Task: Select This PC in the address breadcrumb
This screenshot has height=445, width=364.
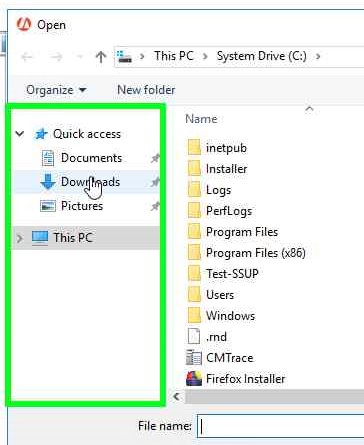Action: pos(174,56)
